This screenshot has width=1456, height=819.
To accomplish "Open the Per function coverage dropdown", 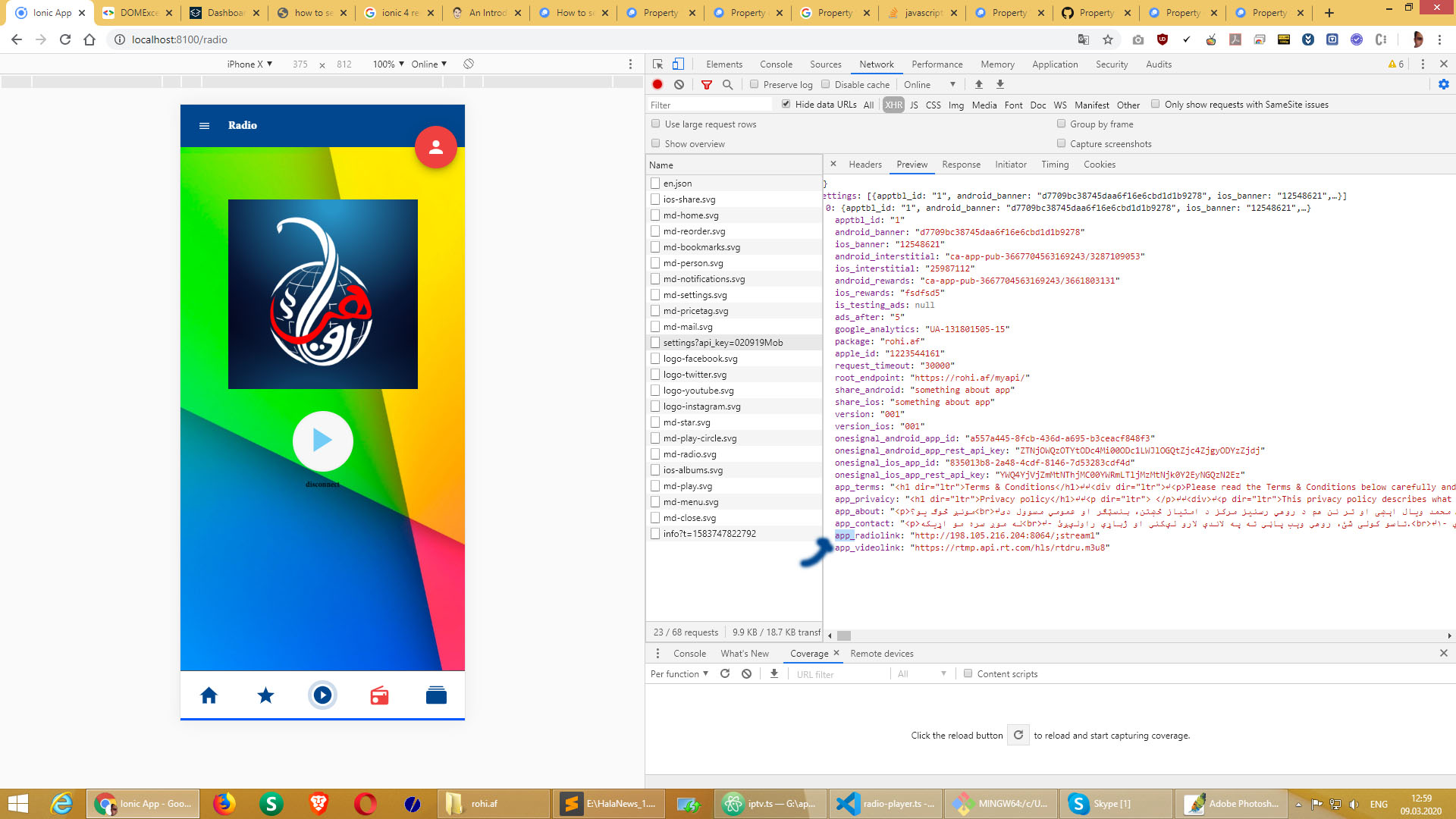I will [x=679, y=674].
